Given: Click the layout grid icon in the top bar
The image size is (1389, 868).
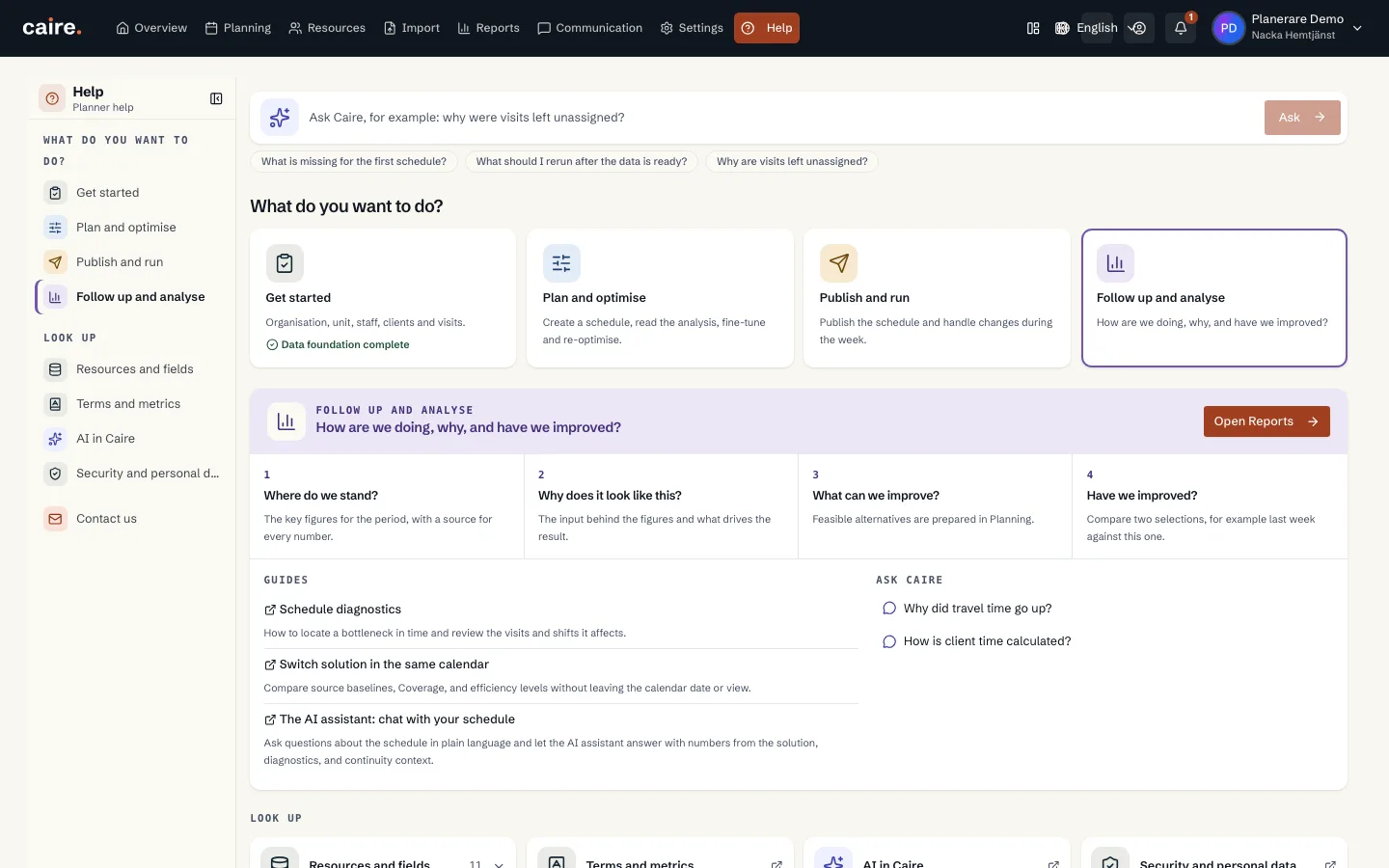Looking at the screenshot, I should point(1033,28).
